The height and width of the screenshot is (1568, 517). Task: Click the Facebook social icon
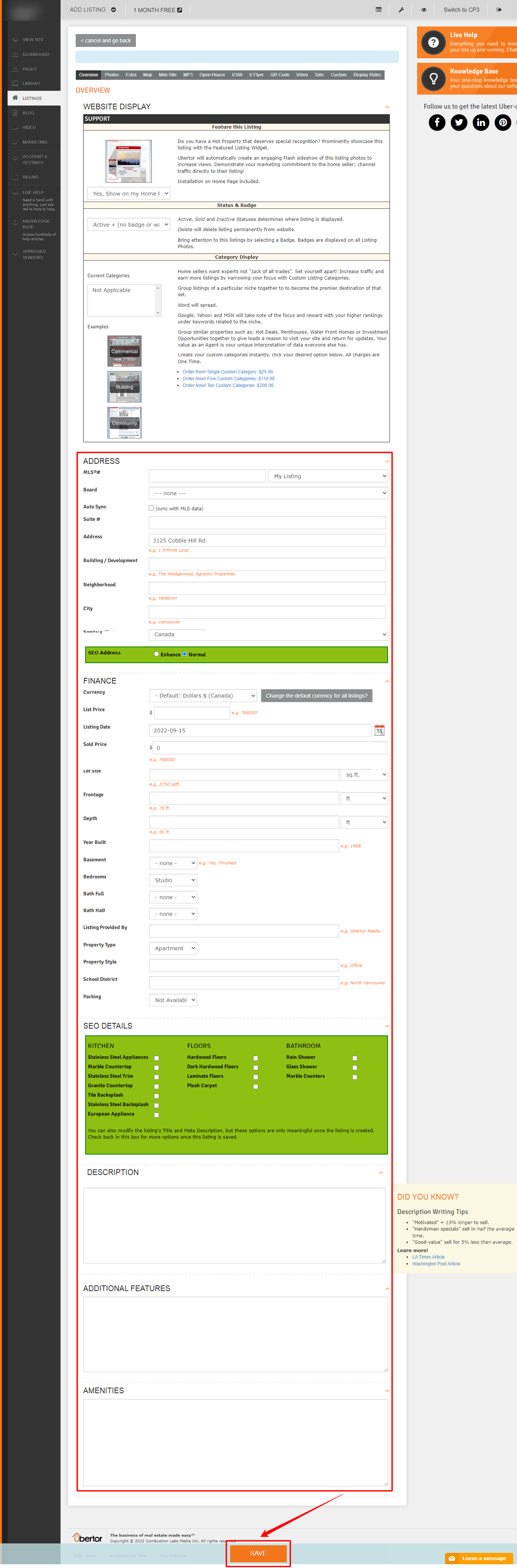pyautogui.click(x=437, y=122)
